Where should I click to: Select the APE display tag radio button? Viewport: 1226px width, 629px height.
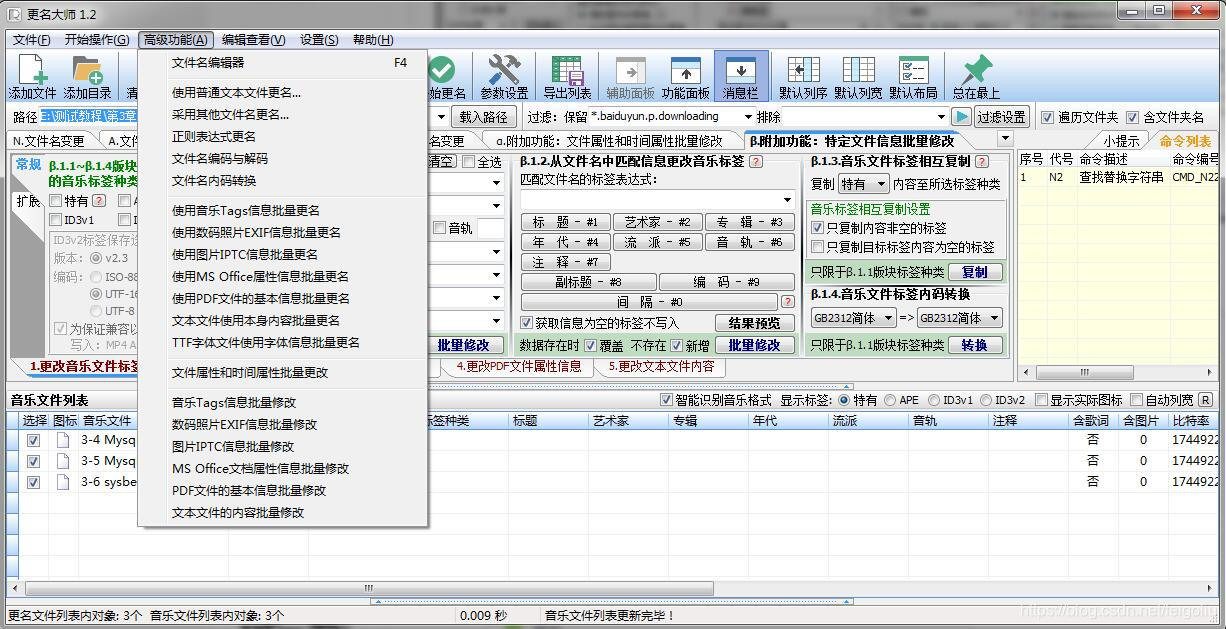point(889,400)
